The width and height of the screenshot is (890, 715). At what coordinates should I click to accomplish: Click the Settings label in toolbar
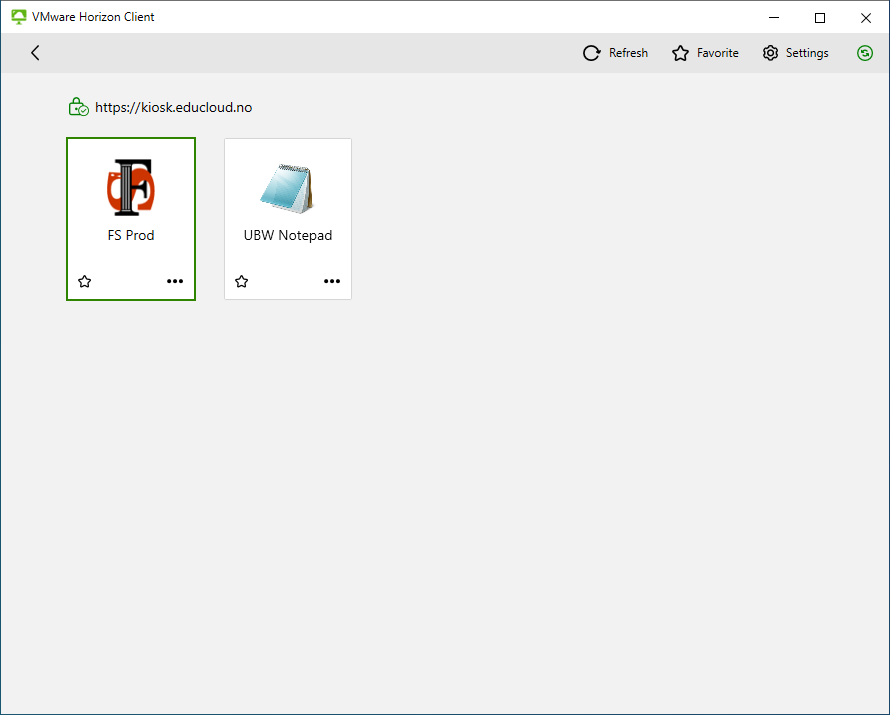807,53
